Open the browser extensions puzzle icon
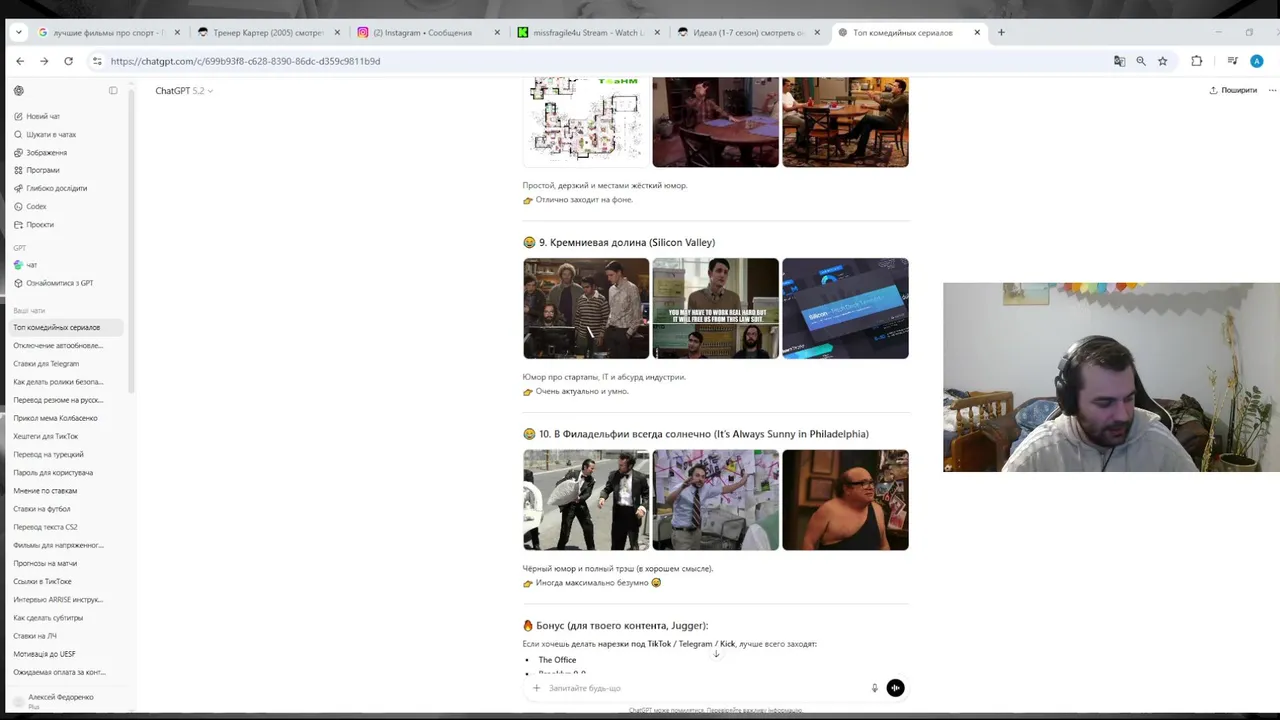Screen dimensions: 1280x720 tap(1197, 61)
